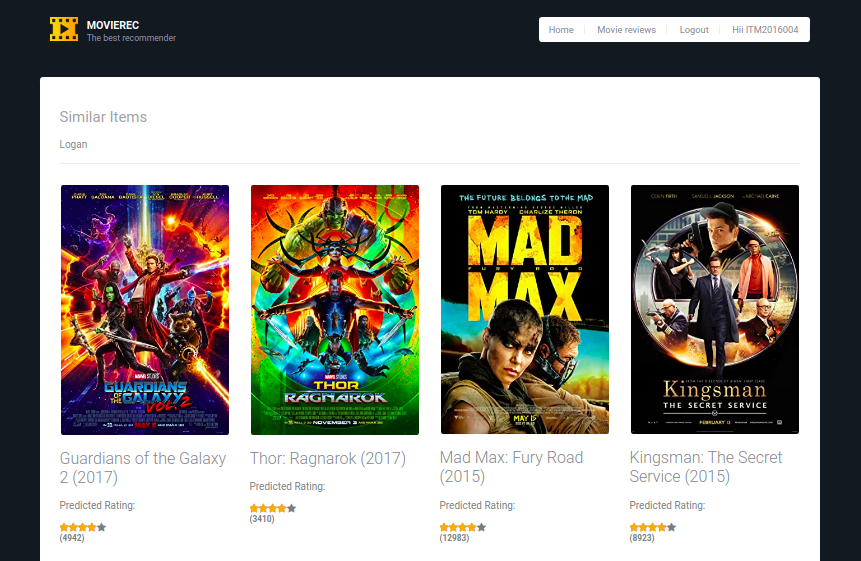Go to Movie reviews page
The height and width of the screenshot is (561, 861).
click(x=626, y=30)
